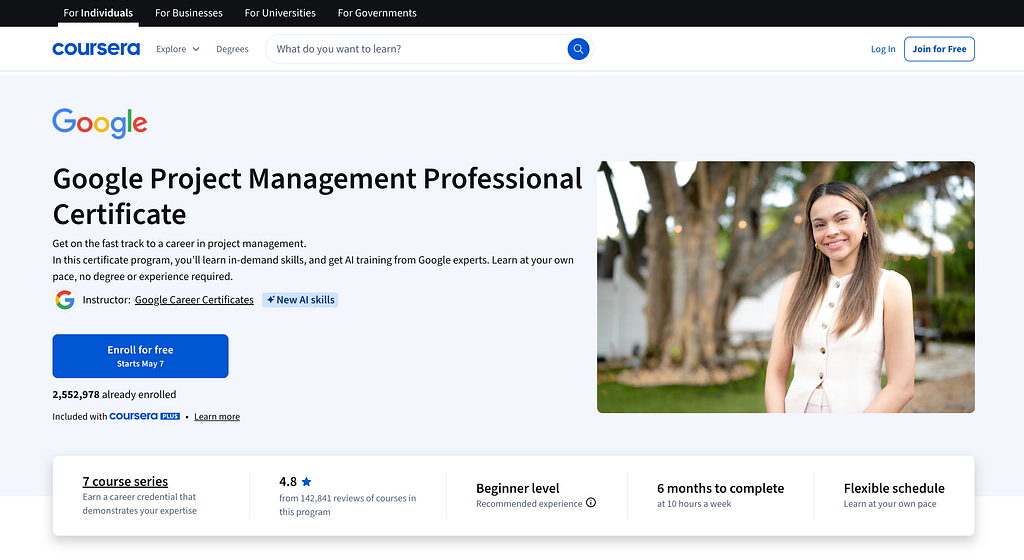Image resolution: width=1024 pixels, height=560 pixels.
Task: Click the Coursera Plus logo badge
Action: [x=144, y=416]
